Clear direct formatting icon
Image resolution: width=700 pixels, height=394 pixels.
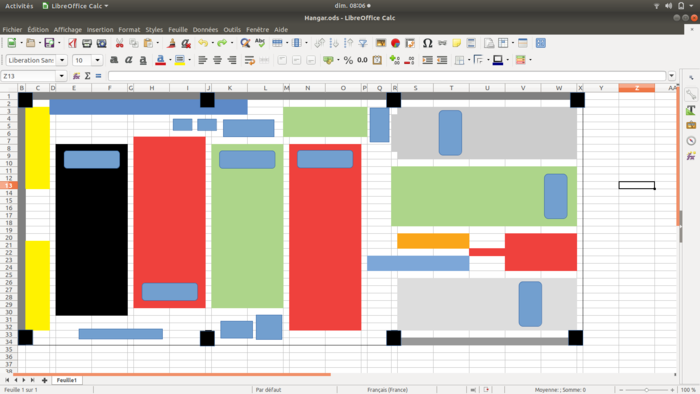pos(186,43)
